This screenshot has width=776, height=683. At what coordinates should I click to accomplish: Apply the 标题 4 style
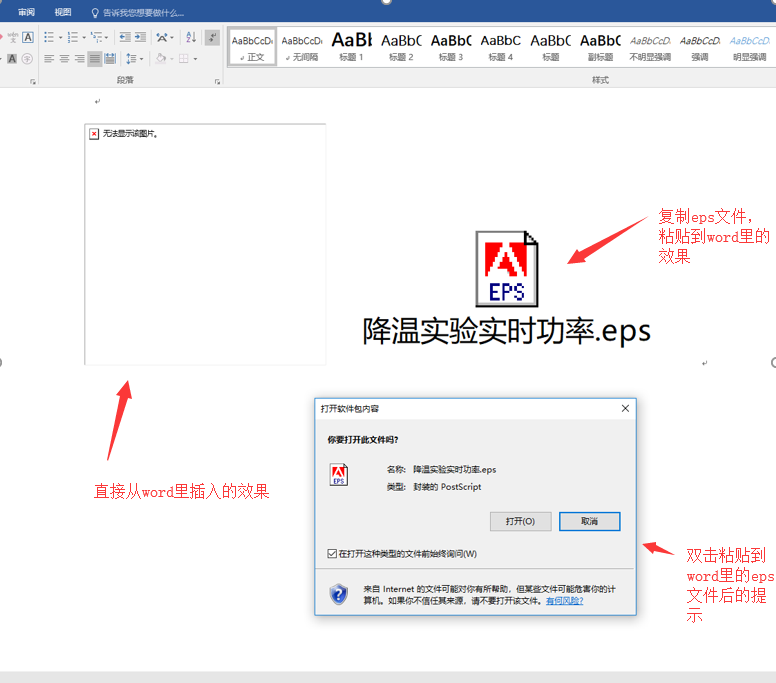click(501, 47)
